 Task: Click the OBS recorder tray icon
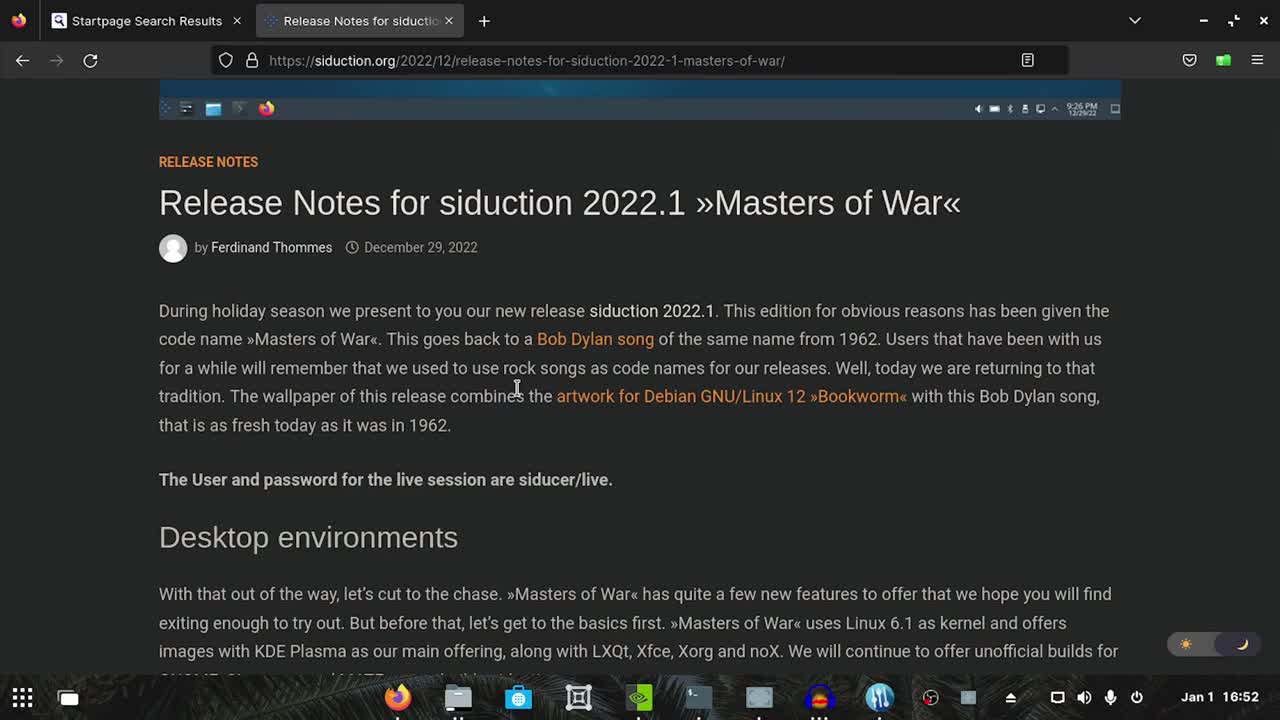tap(931, 697)
